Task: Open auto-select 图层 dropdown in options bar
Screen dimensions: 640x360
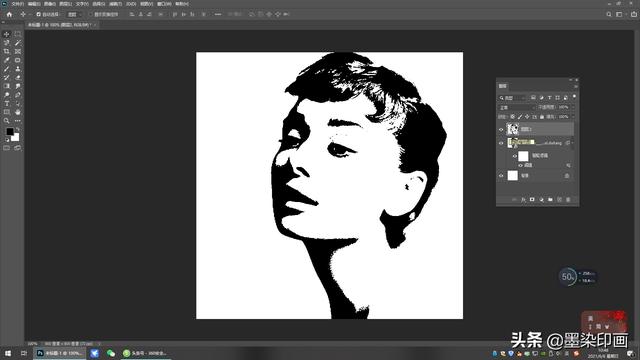Action: point(74,14)
